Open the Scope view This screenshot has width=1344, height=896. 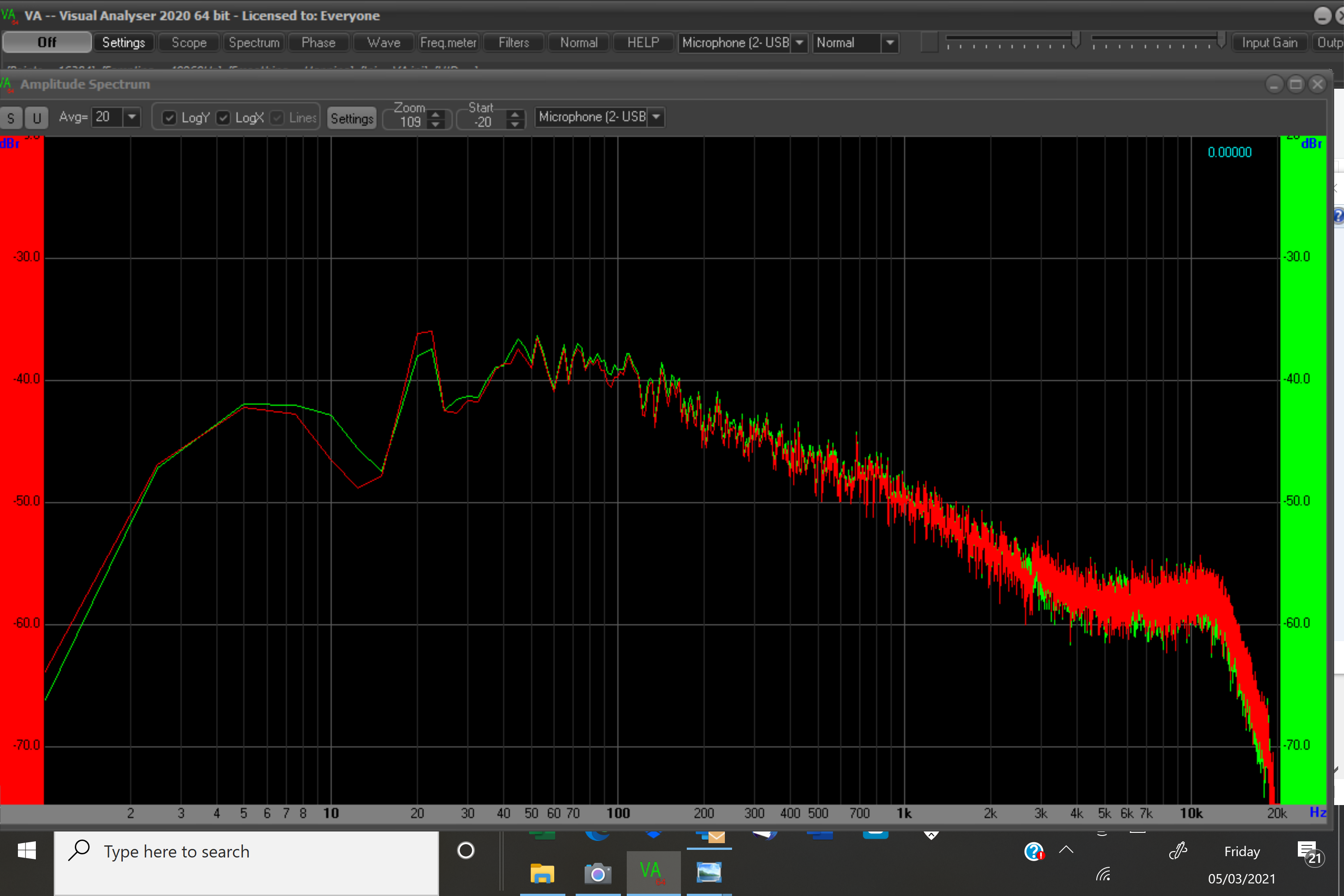click(189, 42)
